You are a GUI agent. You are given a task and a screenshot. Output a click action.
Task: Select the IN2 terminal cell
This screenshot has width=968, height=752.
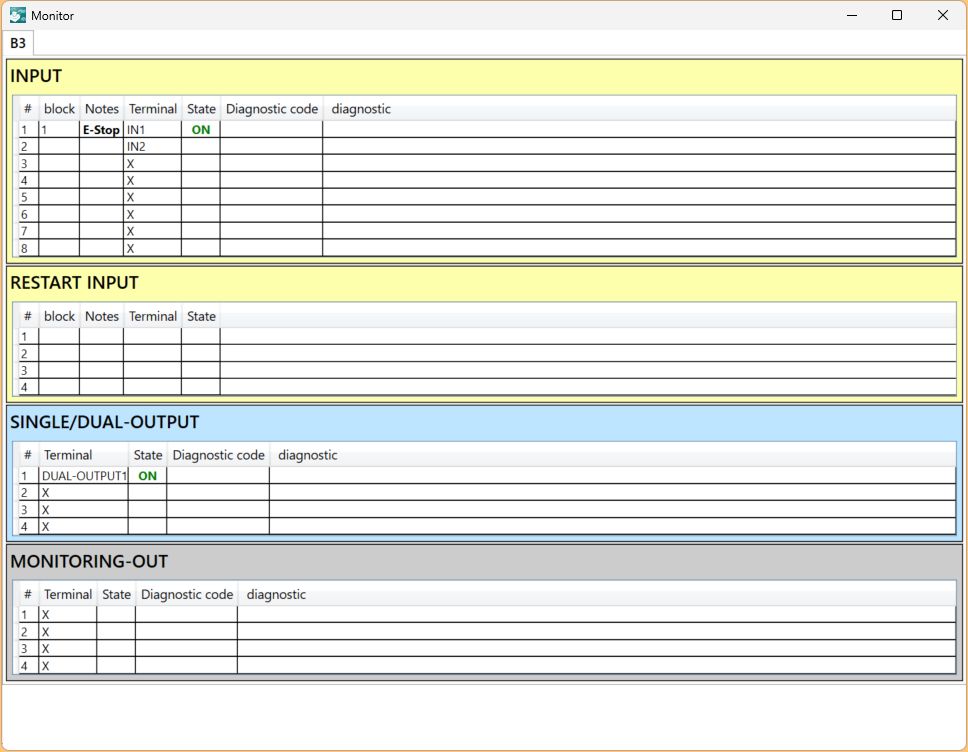(152, 146)
